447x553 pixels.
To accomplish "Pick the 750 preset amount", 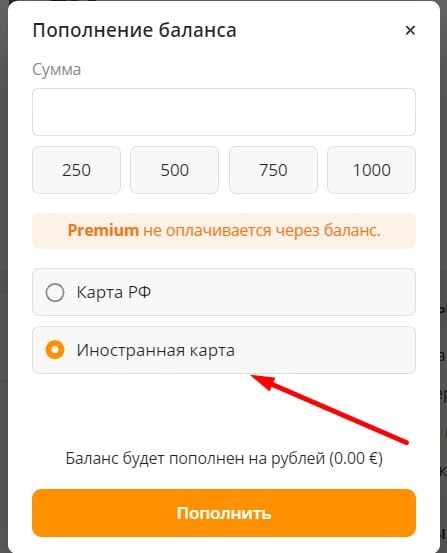I will [273, 170].
